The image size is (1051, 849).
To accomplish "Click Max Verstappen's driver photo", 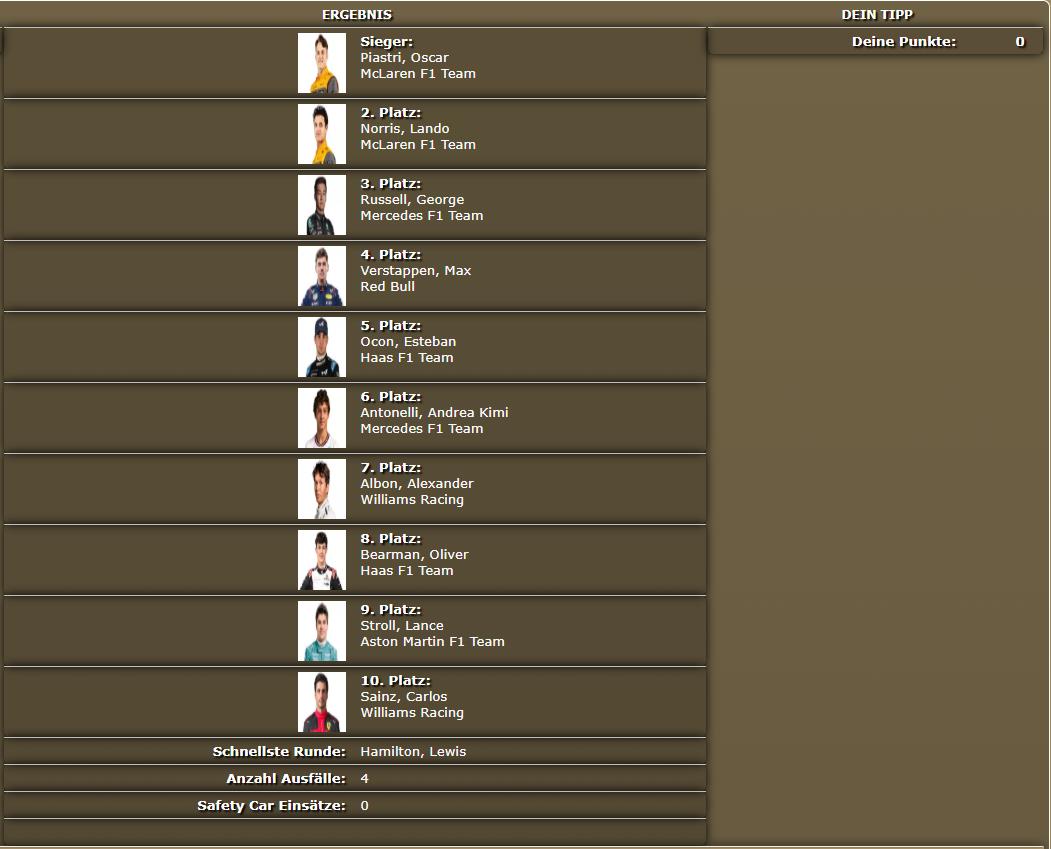I will click(322, 276).
